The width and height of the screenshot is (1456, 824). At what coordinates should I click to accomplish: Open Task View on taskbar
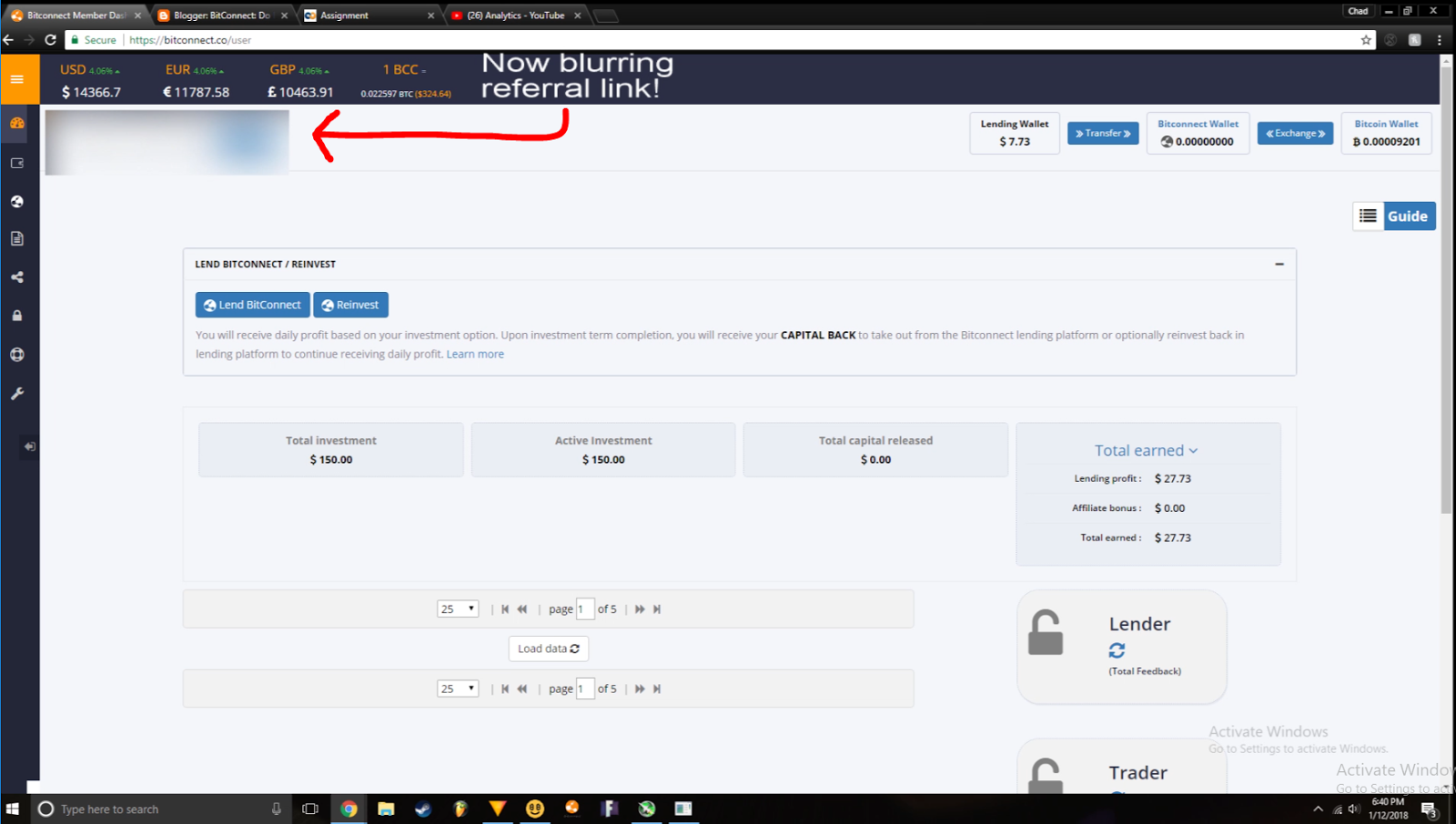click(310, 809)
